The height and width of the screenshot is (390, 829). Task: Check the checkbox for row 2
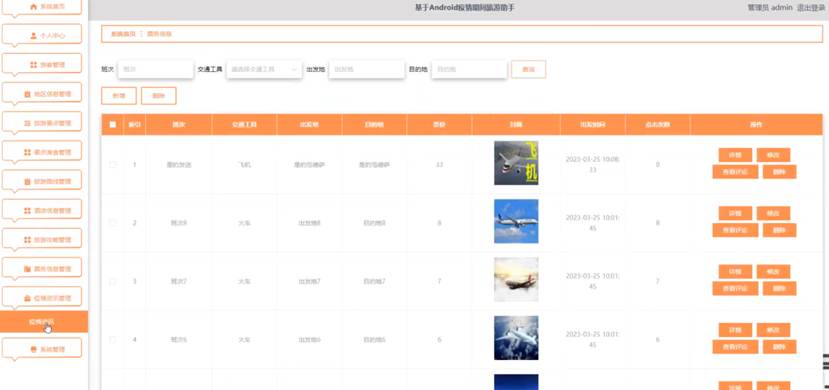click(x=113, y=222)
